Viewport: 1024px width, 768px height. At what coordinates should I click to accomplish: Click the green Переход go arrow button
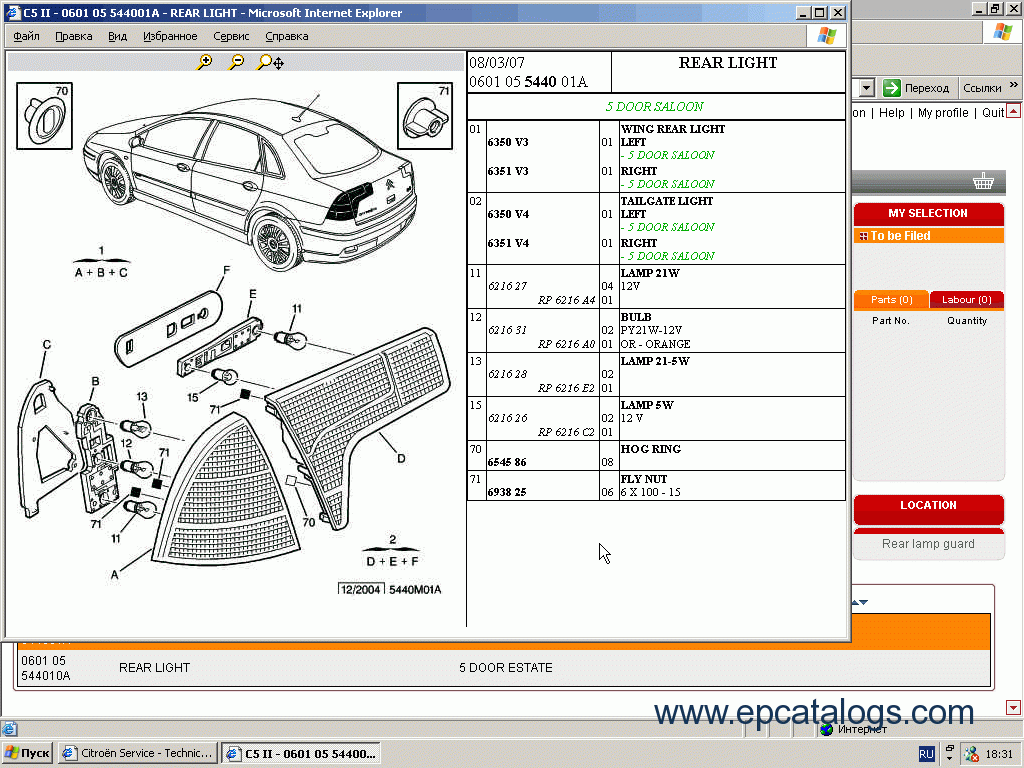pyautogui.click(x=891, y=88)
